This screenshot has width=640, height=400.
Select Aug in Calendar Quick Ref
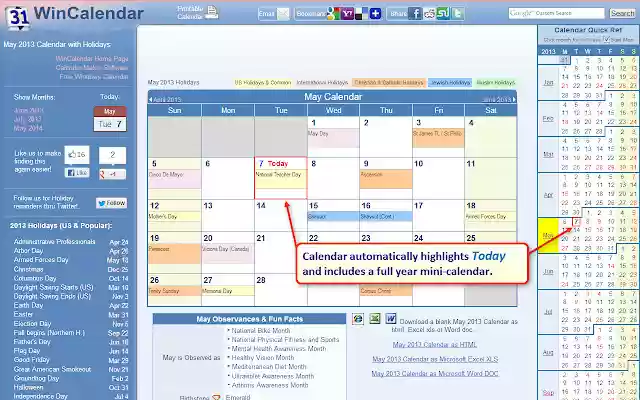tap(548, 352)
